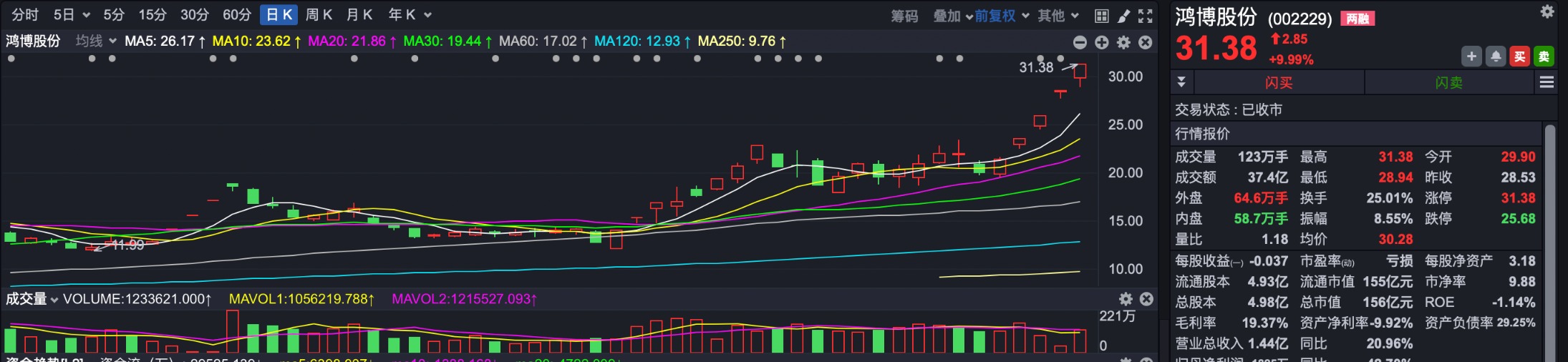1568x362 pixels.
Task: Click the 闪卖 flash sell button
Action: [1448, 83]
